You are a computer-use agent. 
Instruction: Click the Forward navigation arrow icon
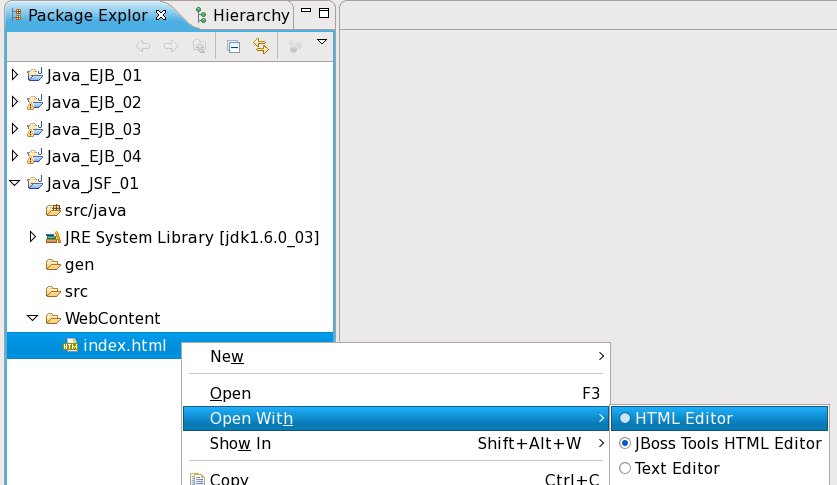coord(171,46)
